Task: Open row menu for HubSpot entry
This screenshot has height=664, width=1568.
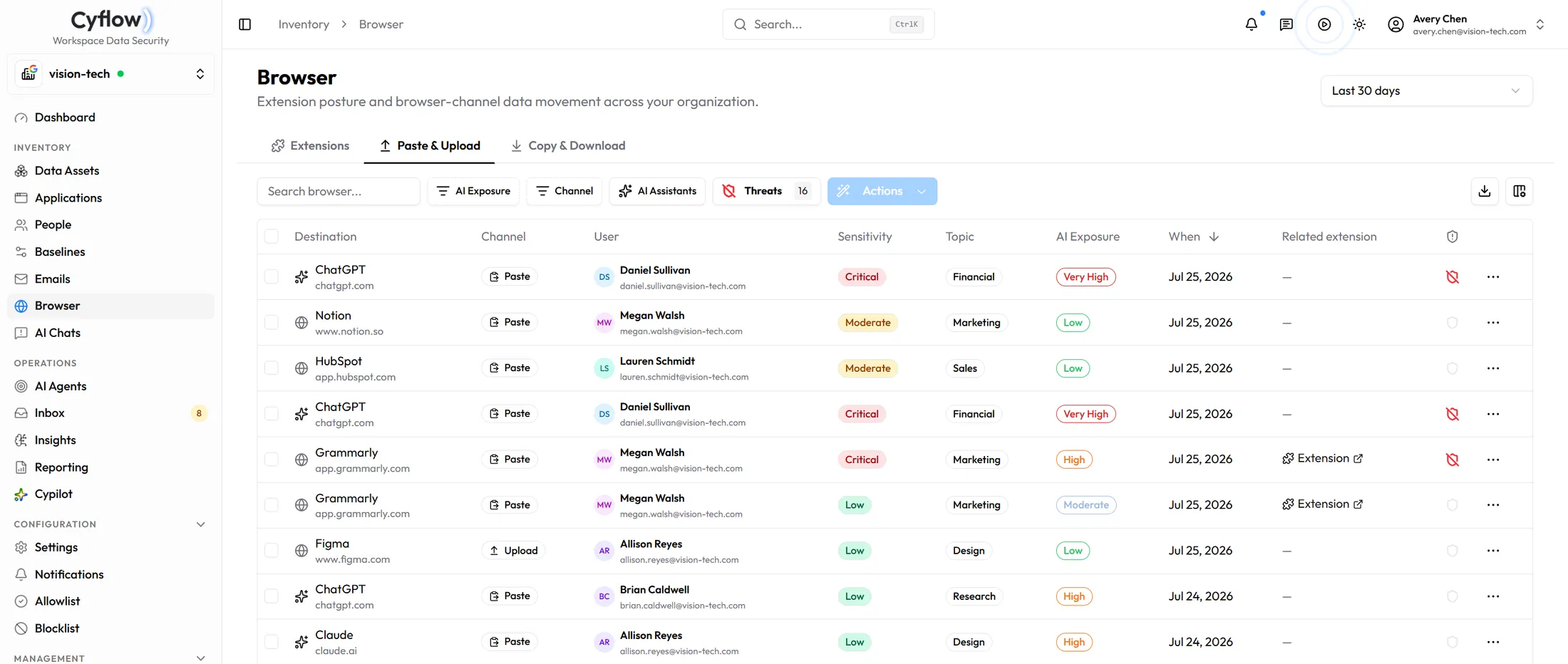Action: click(1493, 368)
